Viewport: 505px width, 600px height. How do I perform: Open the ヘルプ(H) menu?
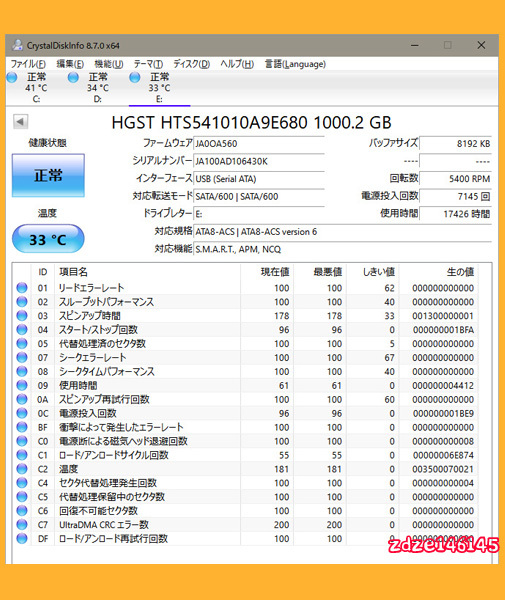pyautogui.click(x=237, y=64)
